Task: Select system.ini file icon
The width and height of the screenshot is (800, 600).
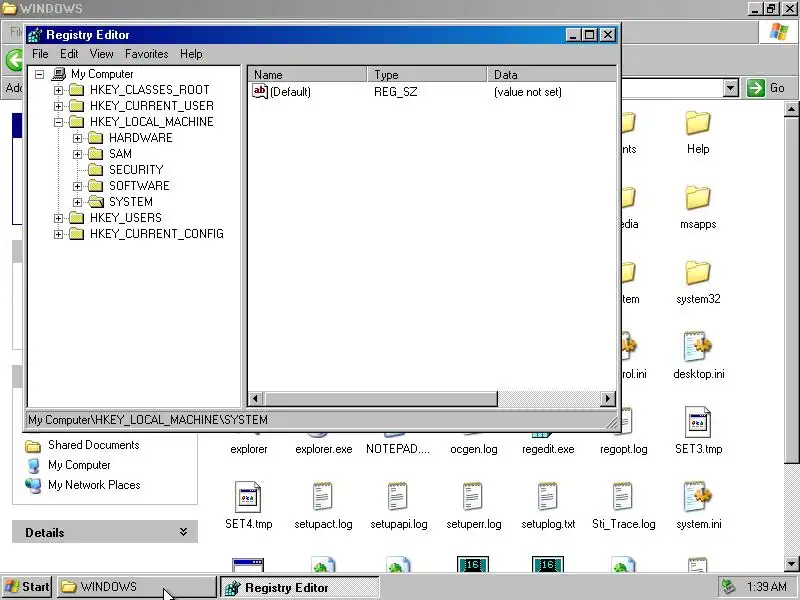Action: point(697,496)
